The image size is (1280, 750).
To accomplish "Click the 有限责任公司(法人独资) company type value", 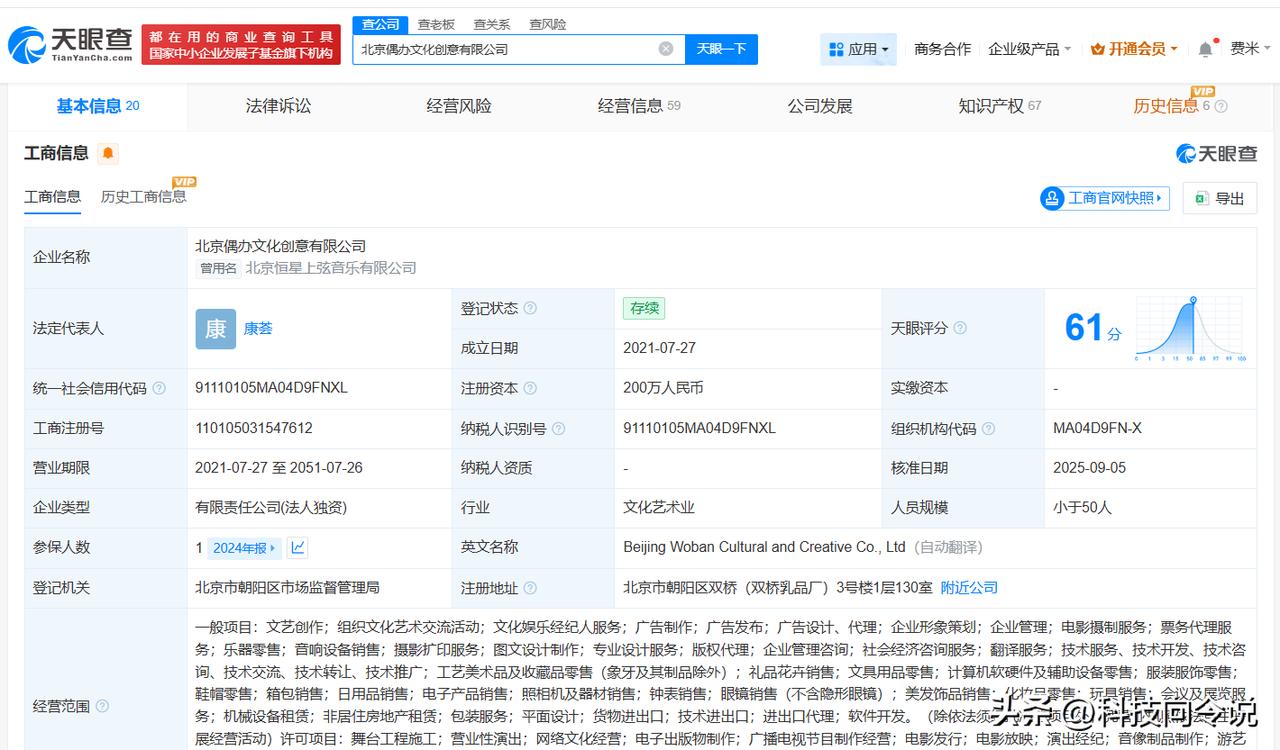I will 271,507.
